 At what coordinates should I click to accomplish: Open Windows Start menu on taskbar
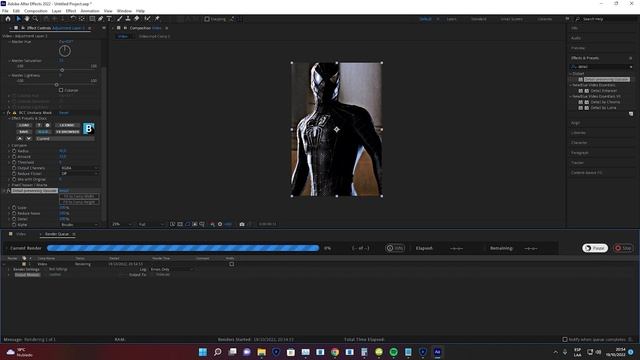[203, 352]
